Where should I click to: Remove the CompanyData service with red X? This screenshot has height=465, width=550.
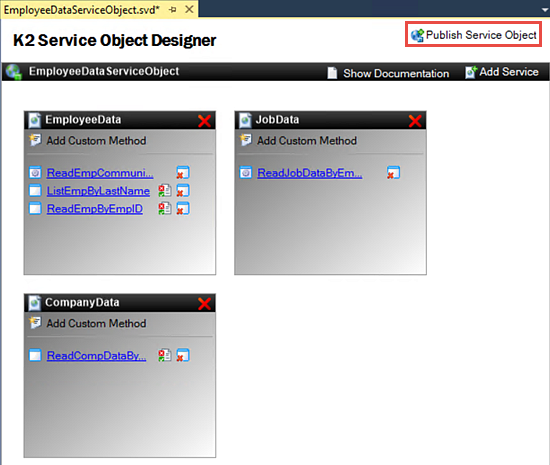click(204, 303)
